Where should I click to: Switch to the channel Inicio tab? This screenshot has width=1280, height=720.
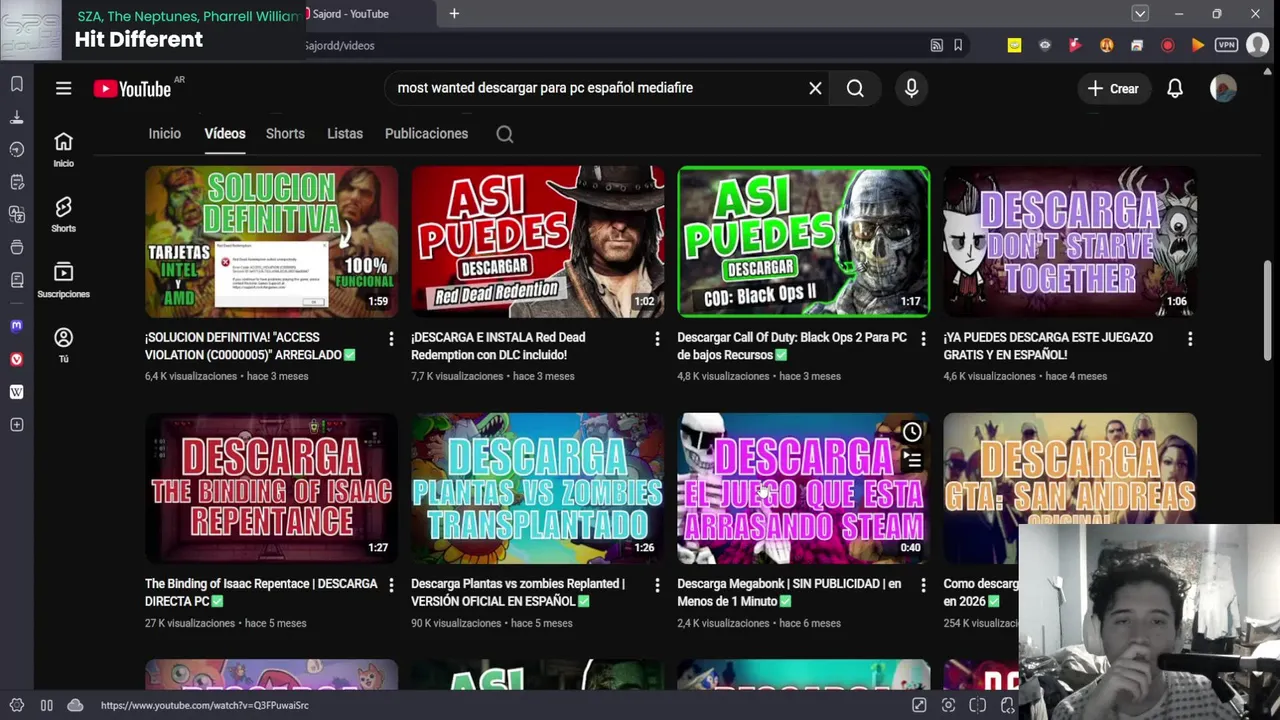[x=165, y=134]
